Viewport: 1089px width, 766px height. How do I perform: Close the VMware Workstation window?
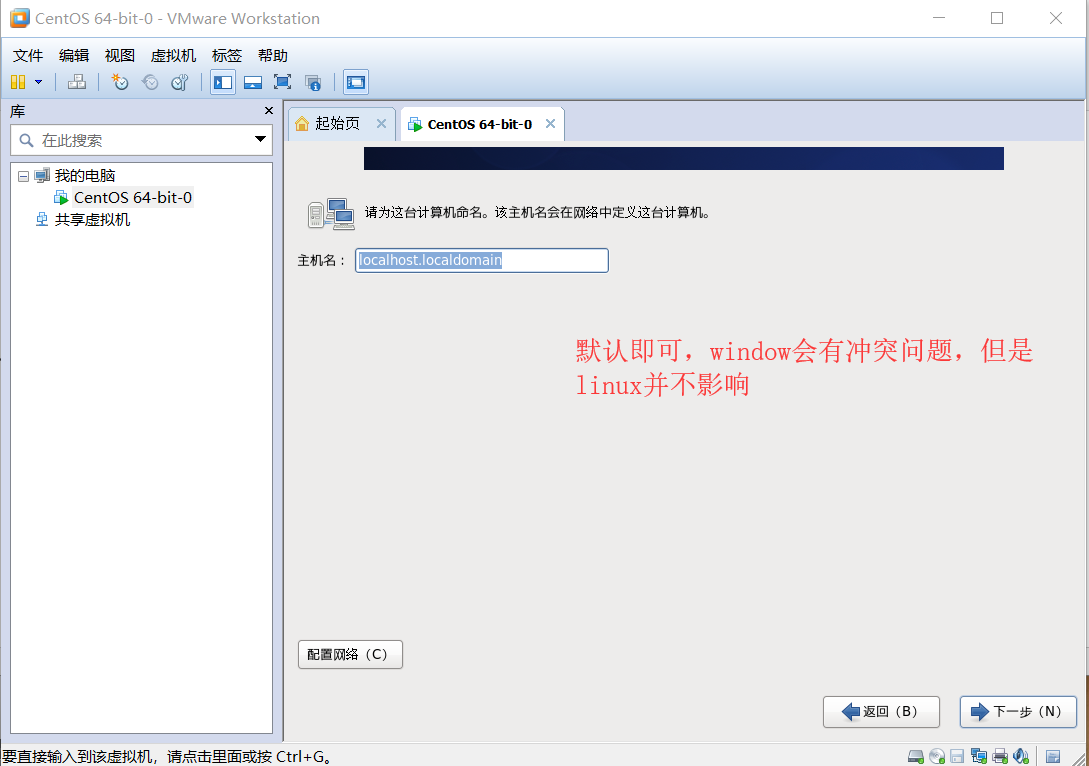(x=1056, y=18)
